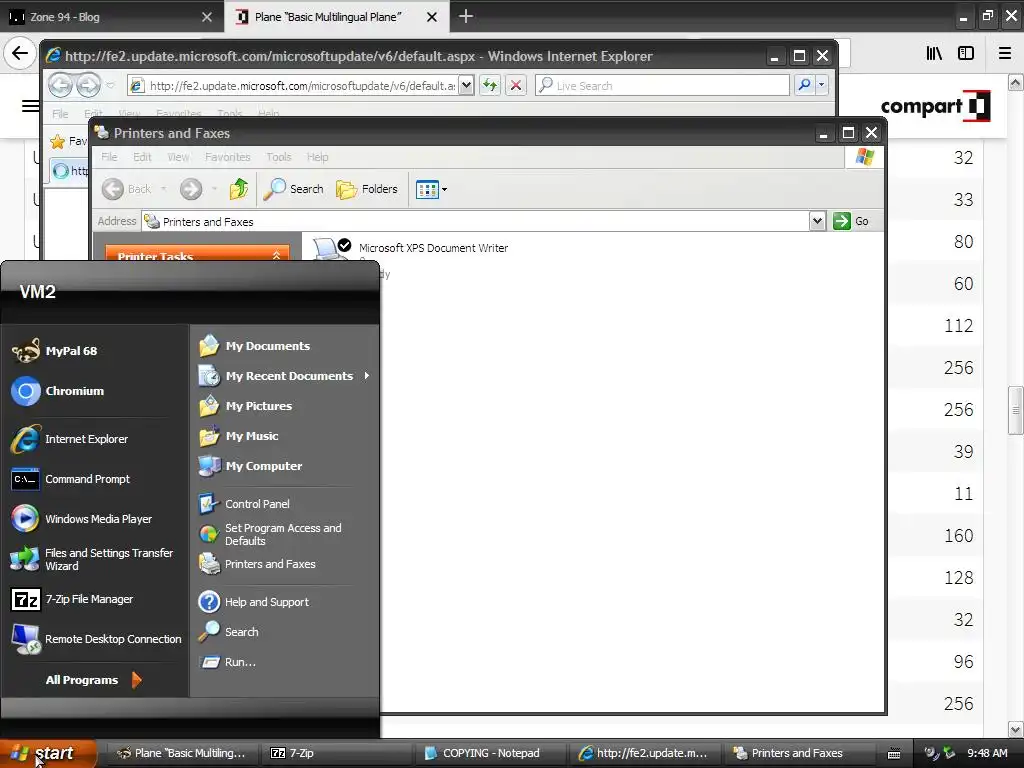Open My Documents folder
The image size is (1024, 768).
tap(255, 345)
